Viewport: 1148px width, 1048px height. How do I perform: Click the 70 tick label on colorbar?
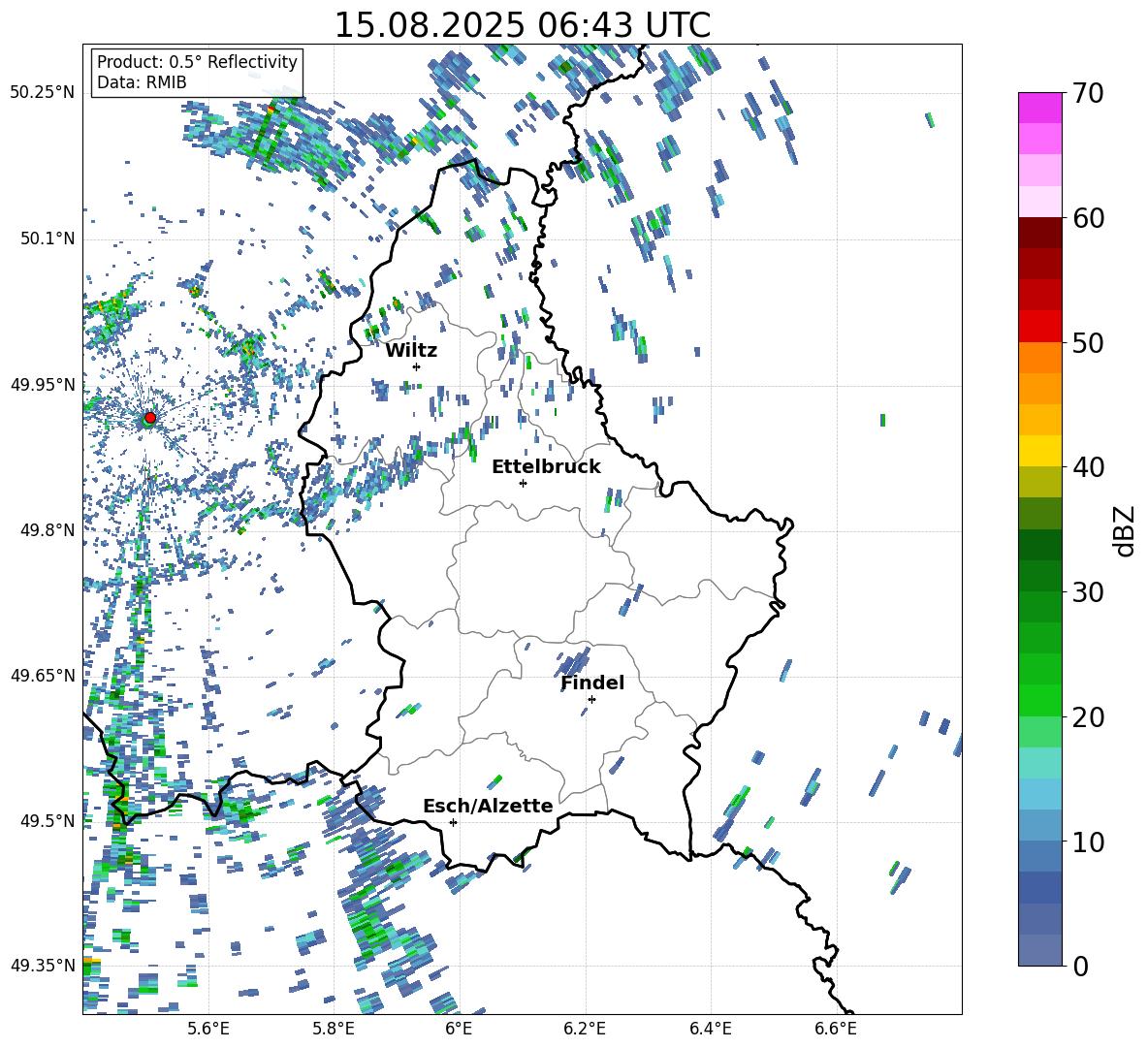click(x=1088, y=94)
